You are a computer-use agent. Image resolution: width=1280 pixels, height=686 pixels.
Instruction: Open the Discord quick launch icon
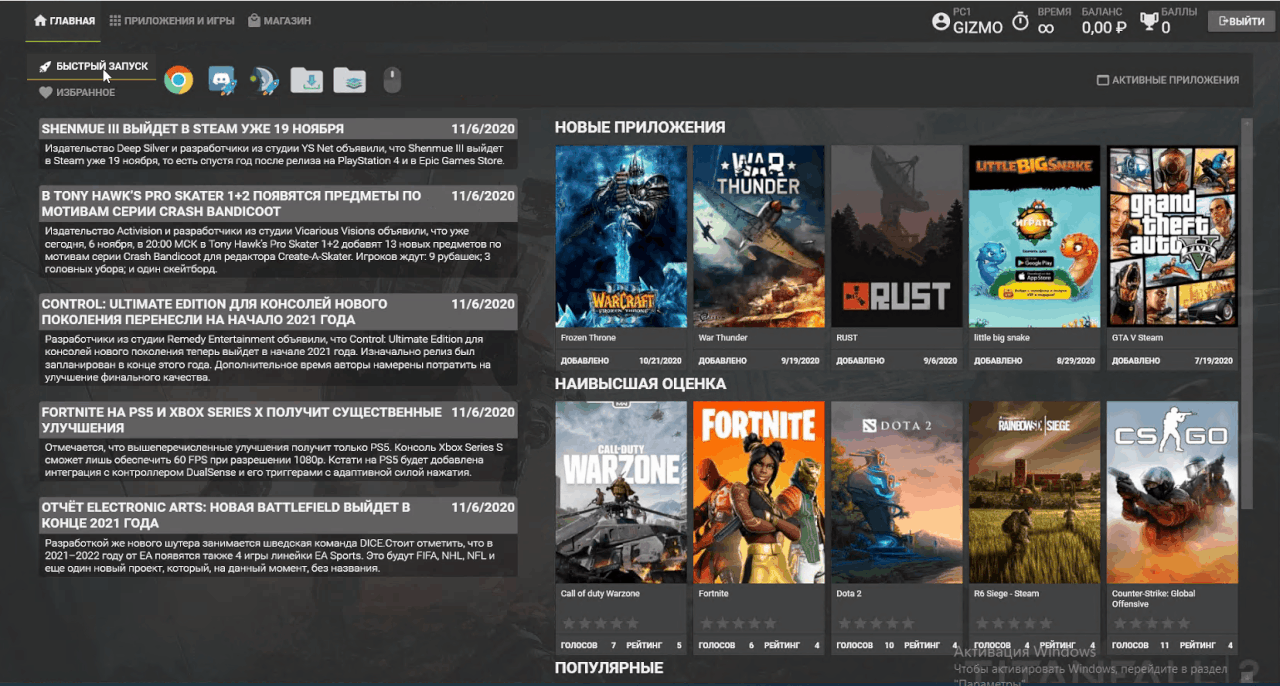222,80
